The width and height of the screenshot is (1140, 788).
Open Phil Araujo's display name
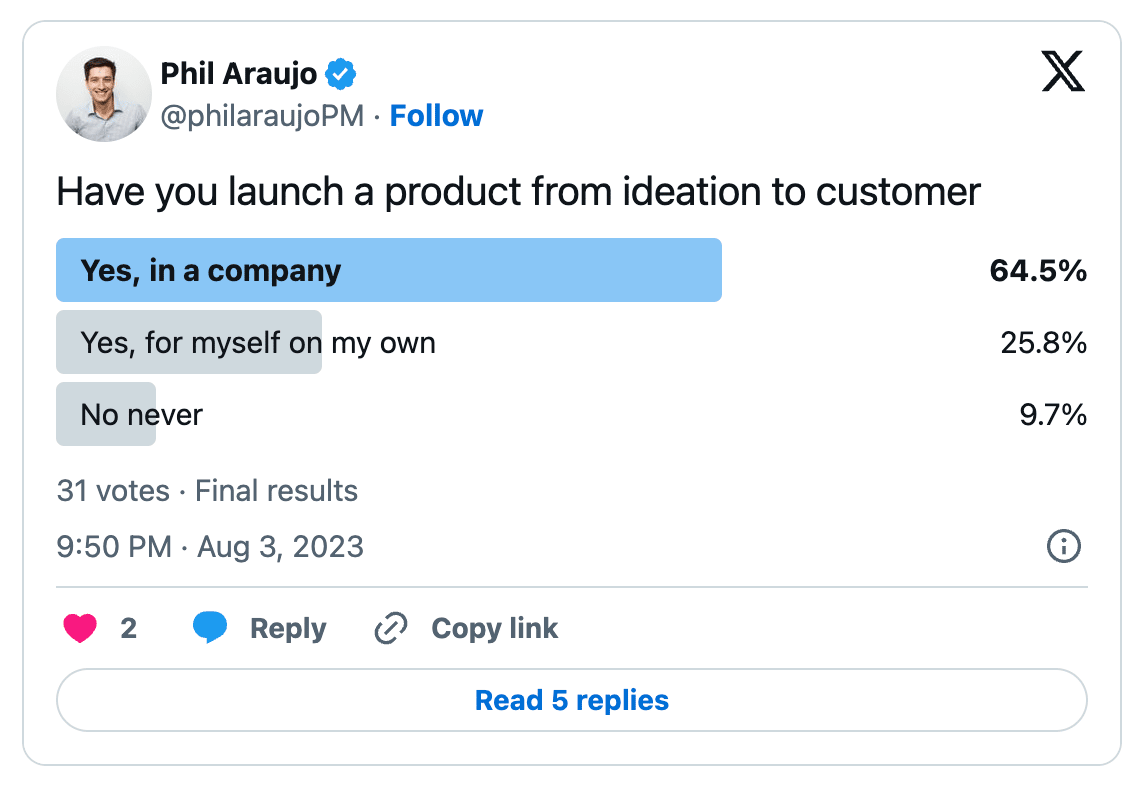coord(238,73)
